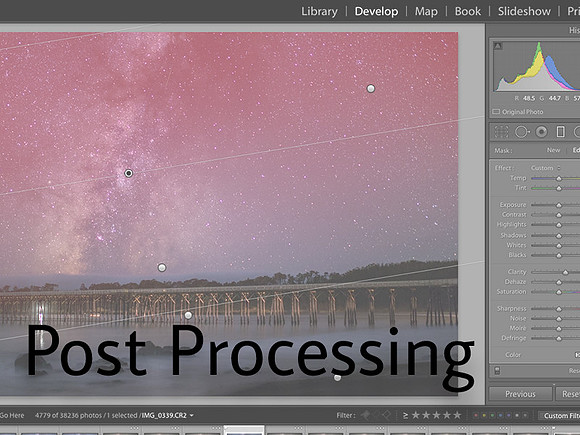Click the Clarity slider handle
The image size is (580, 435).
[565, 272]
